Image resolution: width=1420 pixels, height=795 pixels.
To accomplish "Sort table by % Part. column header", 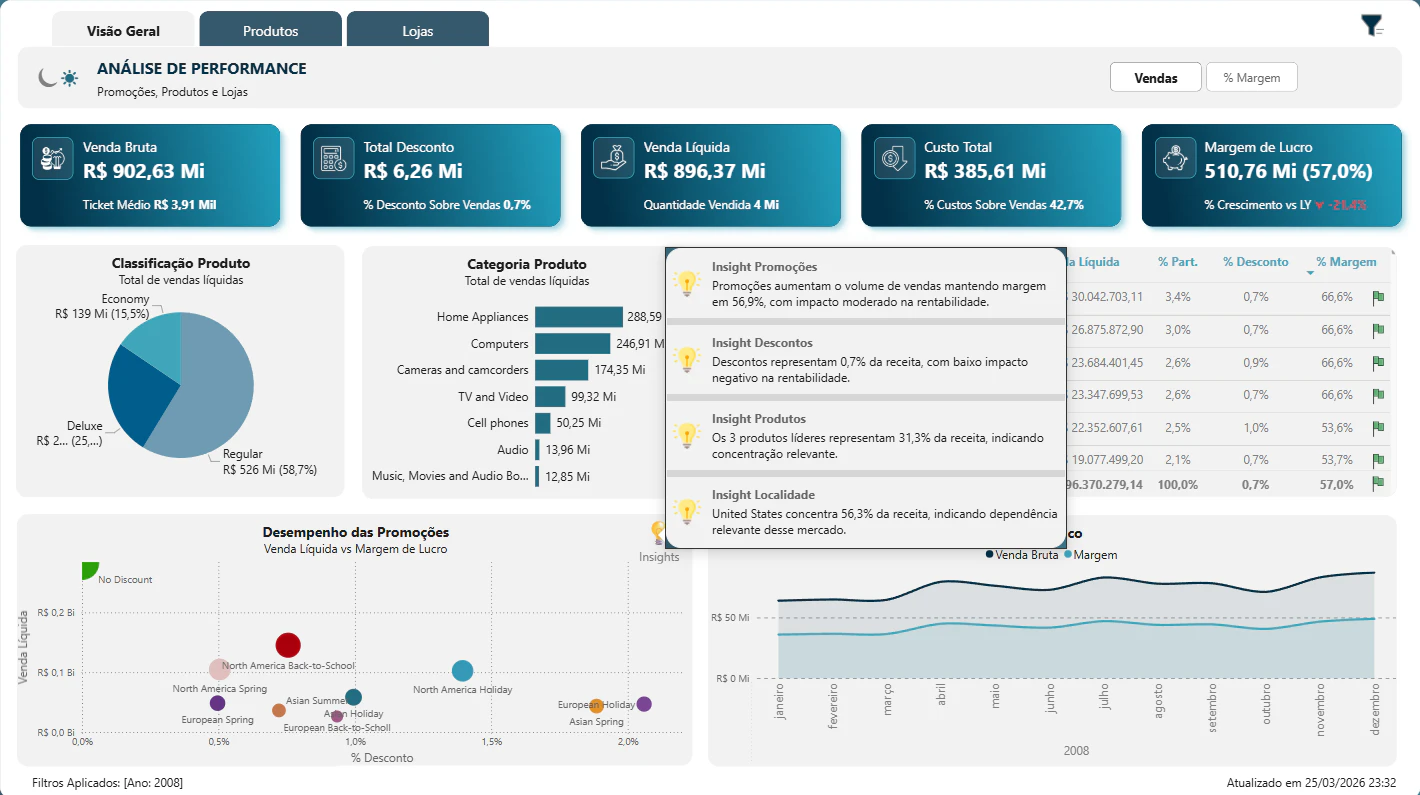I will point(1178,262).
